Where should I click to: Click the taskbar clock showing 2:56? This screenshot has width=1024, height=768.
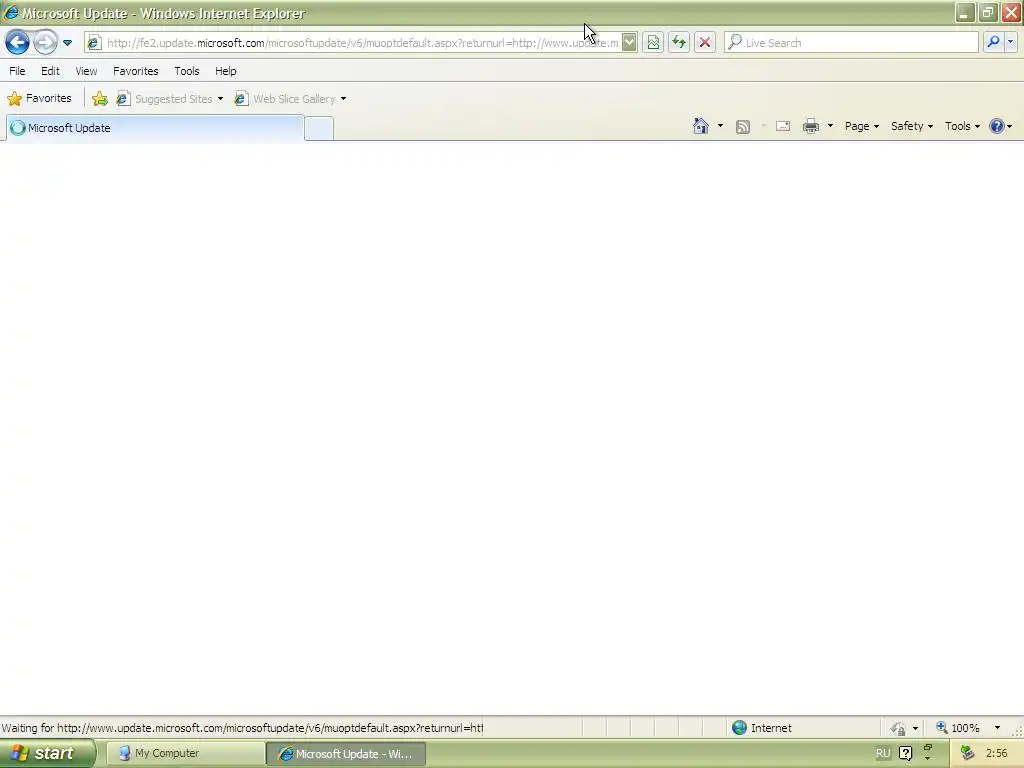tap(997, 754)
